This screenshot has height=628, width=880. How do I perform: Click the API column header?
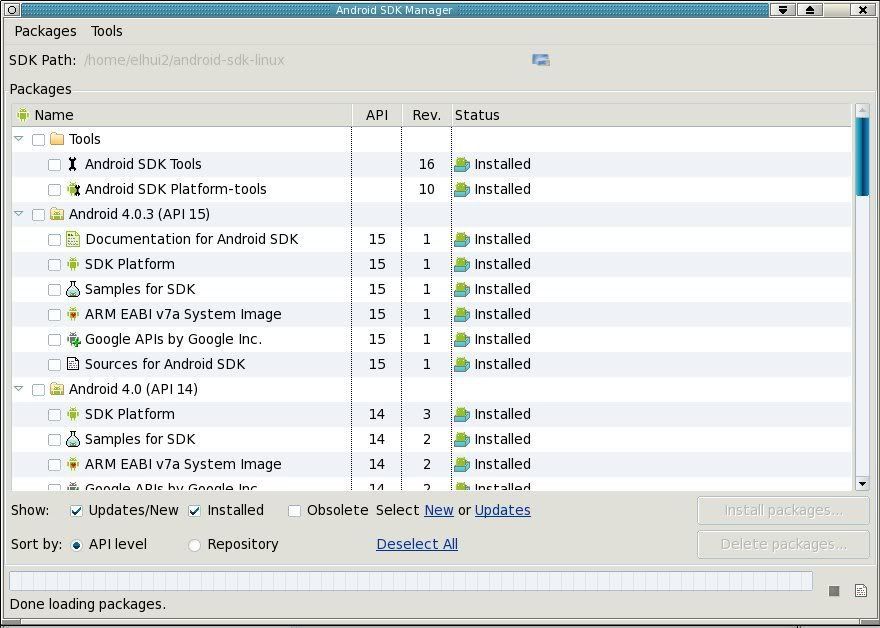tap(377, 115)
